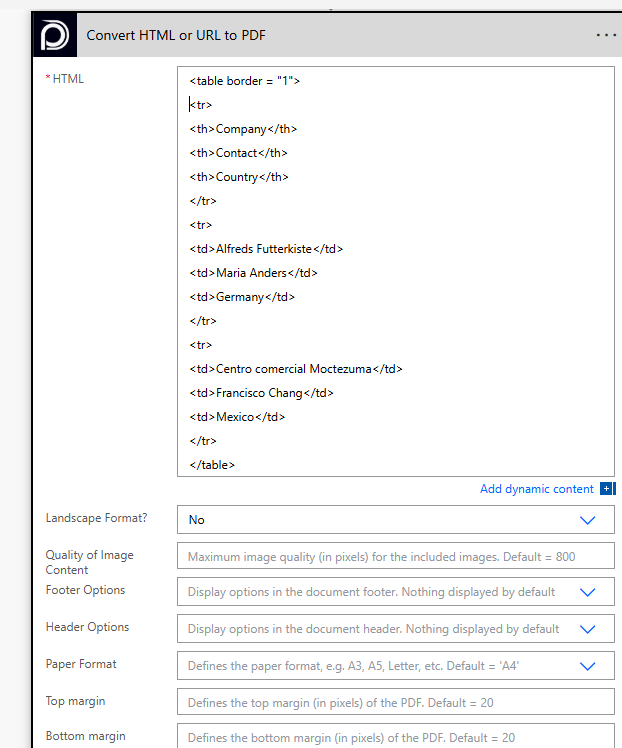The width and height of the screenshot is (622, 748).
Task: Click the Maria Anders line in HTML
Action: (x=253, y=273)
